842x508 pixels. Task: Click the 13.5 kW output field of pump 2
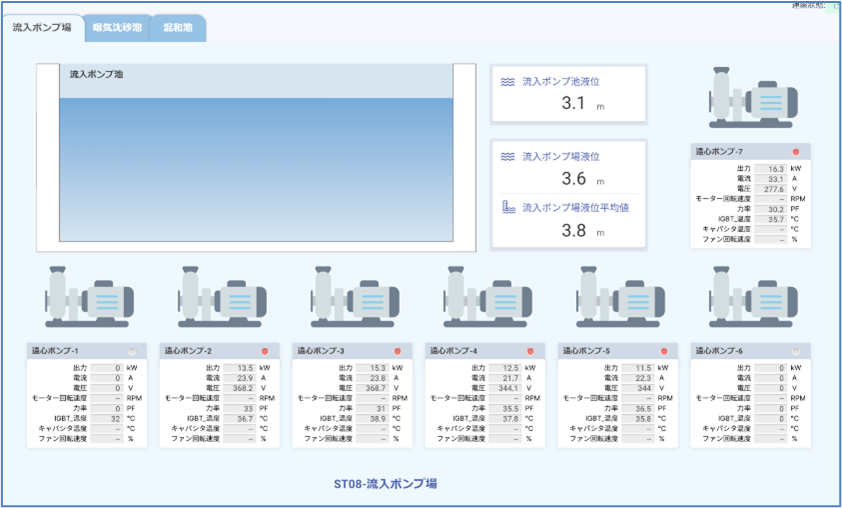(x=239, y=368)
